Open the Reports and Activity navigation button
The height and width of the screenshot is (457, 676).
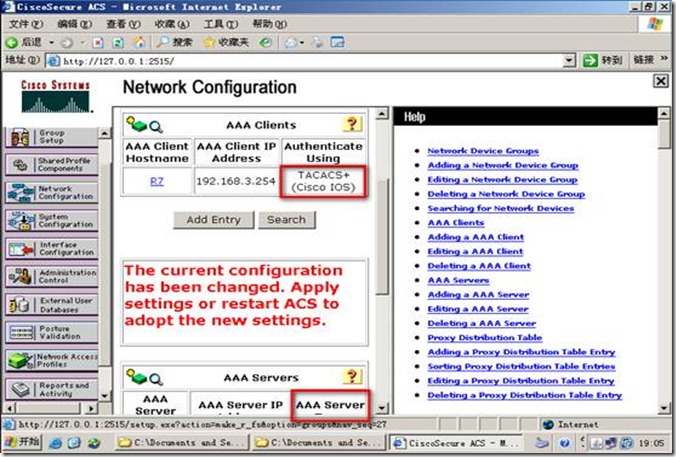(52, 389)
